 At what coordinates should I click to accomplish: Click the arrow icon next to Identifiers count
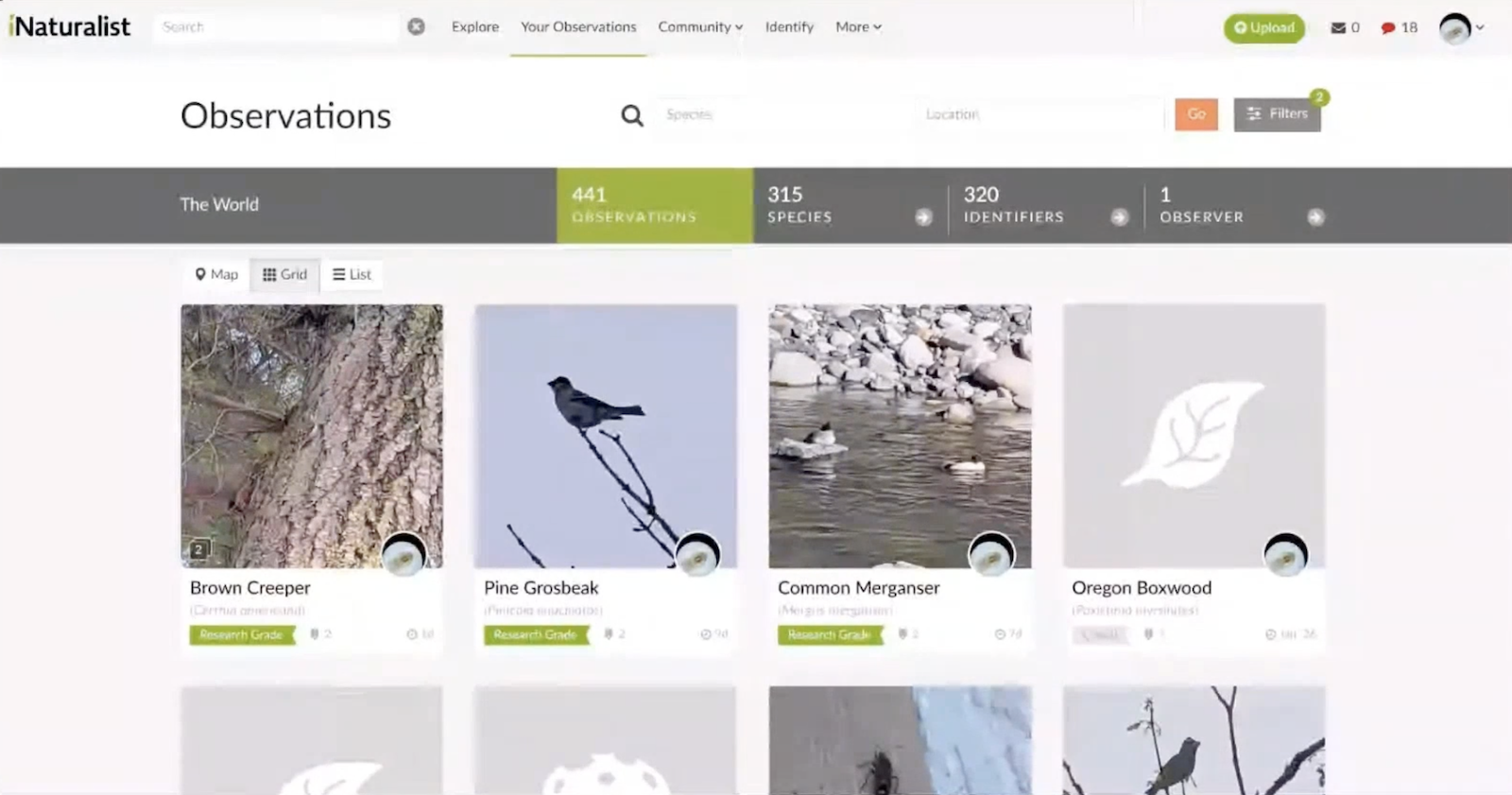point(1119,217)
